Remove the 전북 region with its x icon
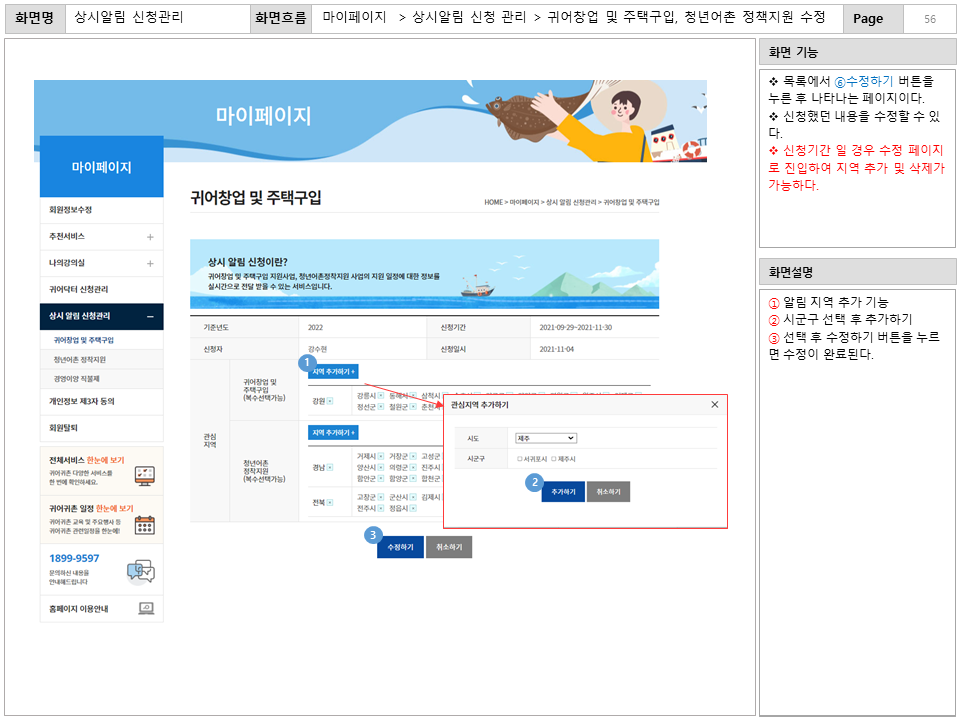Screen dimensions: 960x720 [x=329, y=501]
